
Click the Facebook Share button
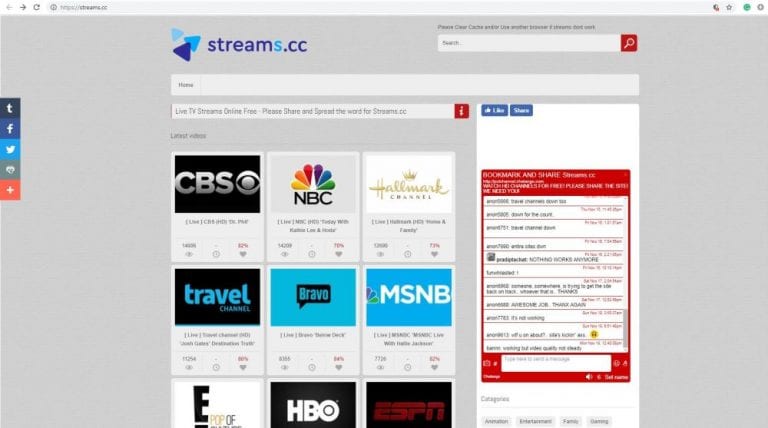(521, 111)
